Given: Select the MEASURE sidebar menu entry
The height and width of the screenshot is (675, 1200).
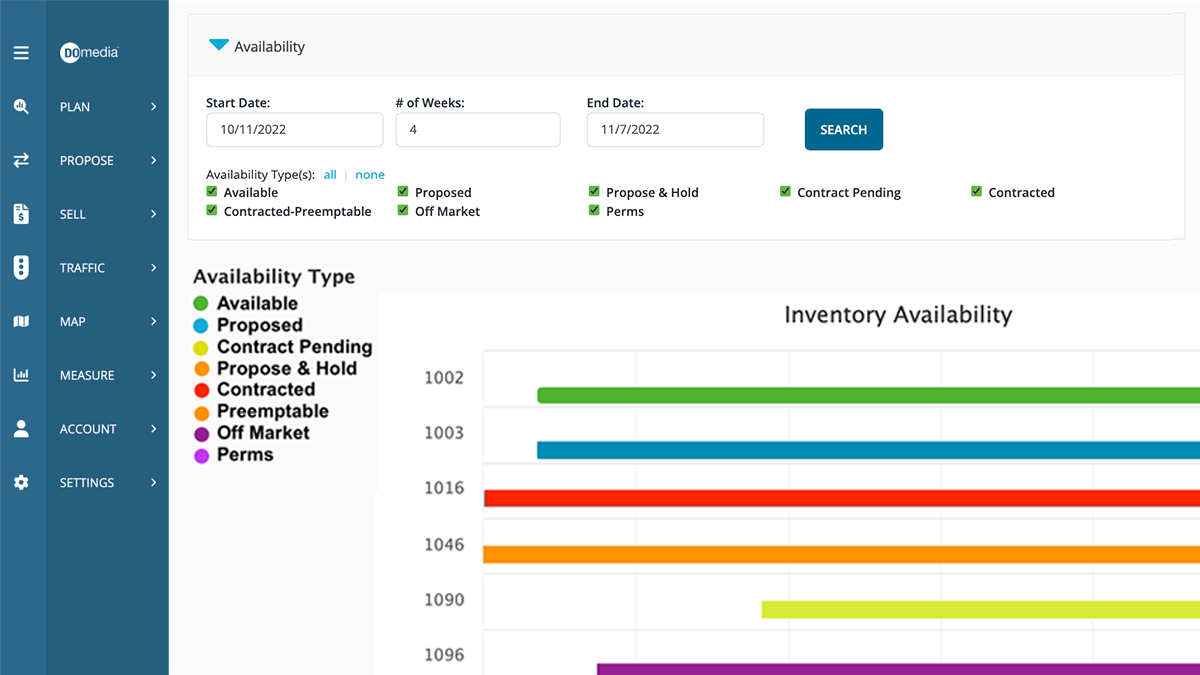Looking at the screenshot, I should click(x=86, y=375).
